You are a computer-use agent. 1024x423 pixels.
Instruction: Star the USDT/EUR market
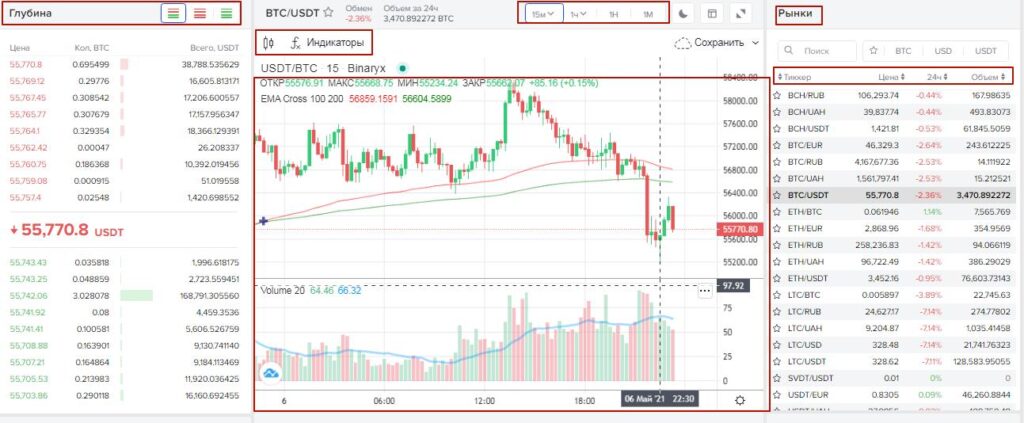777,394
